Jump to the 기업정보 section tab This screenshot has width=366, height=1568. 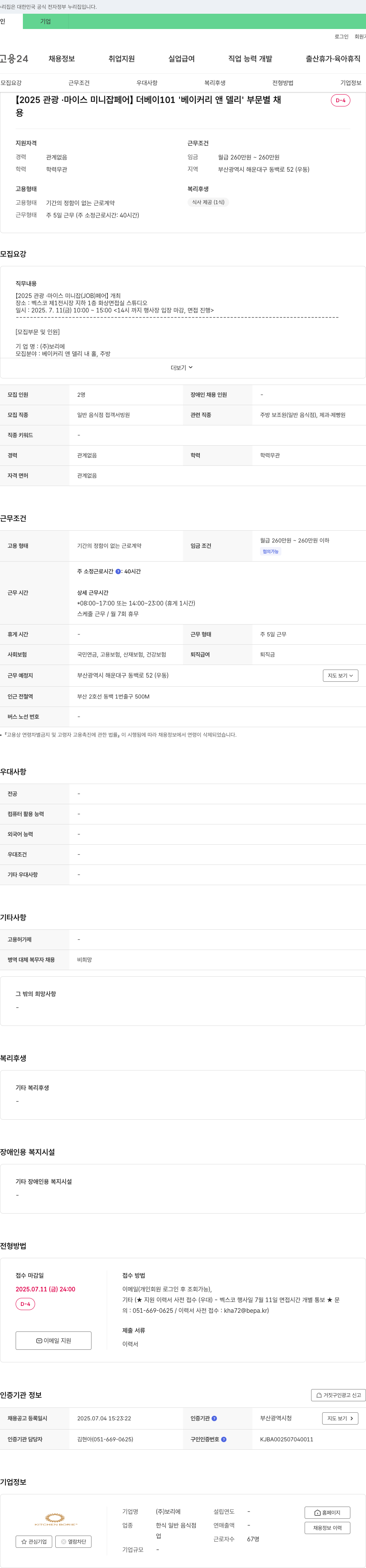click(x=351, y=83)
